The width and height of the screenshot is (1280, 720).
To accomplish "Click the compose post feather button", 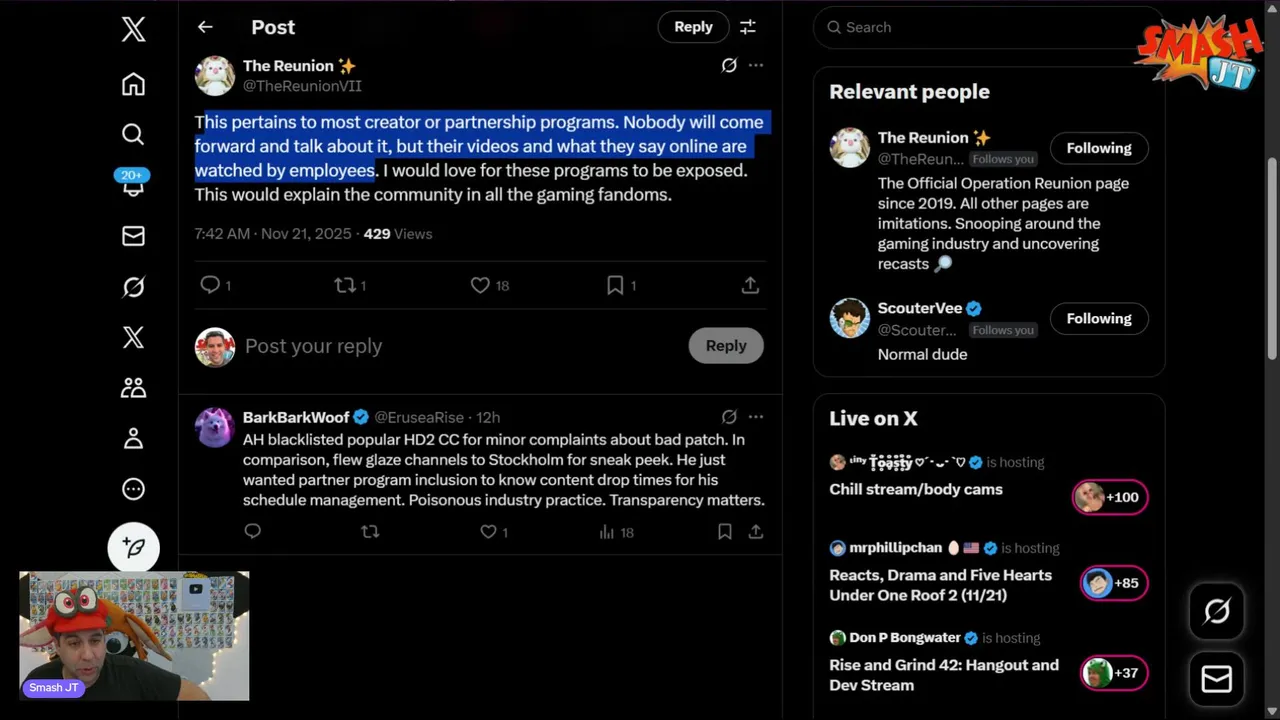I will pyautogui.click(x=133, y=547).
